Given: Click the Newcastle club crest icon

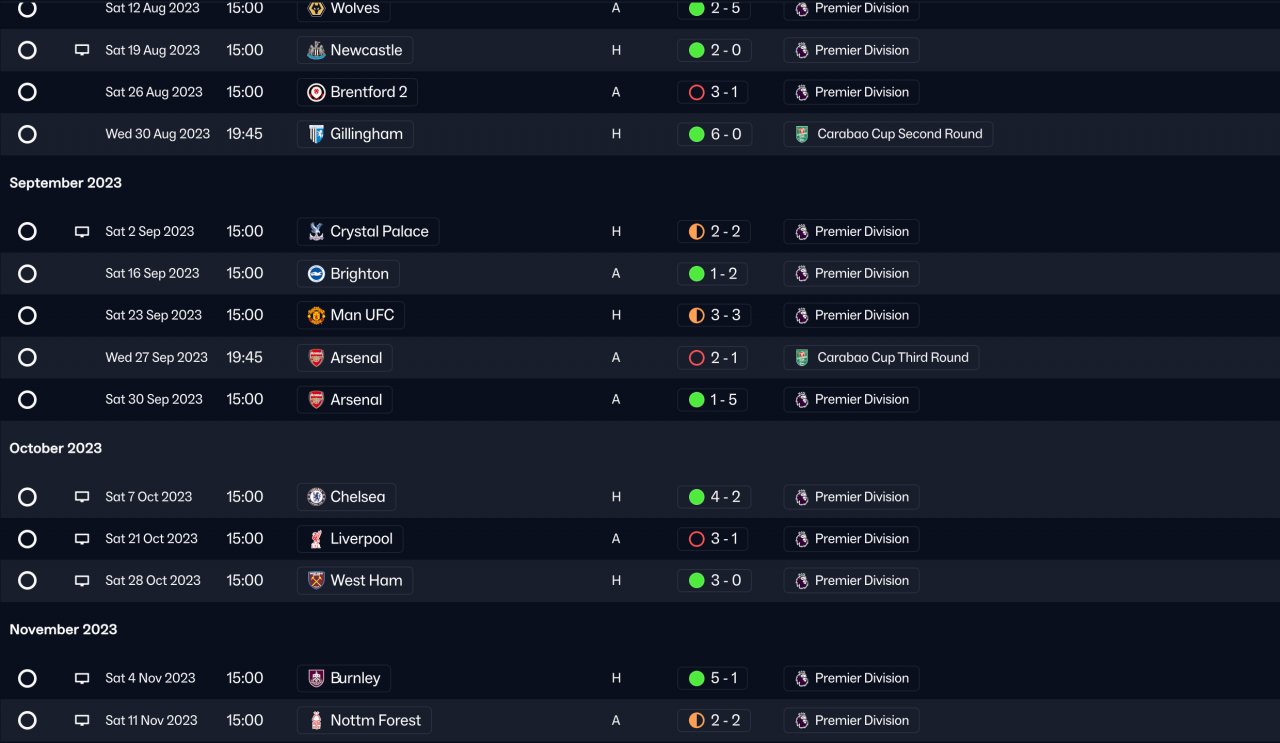Looking at the screenshot, I should [x=315, y=50].
